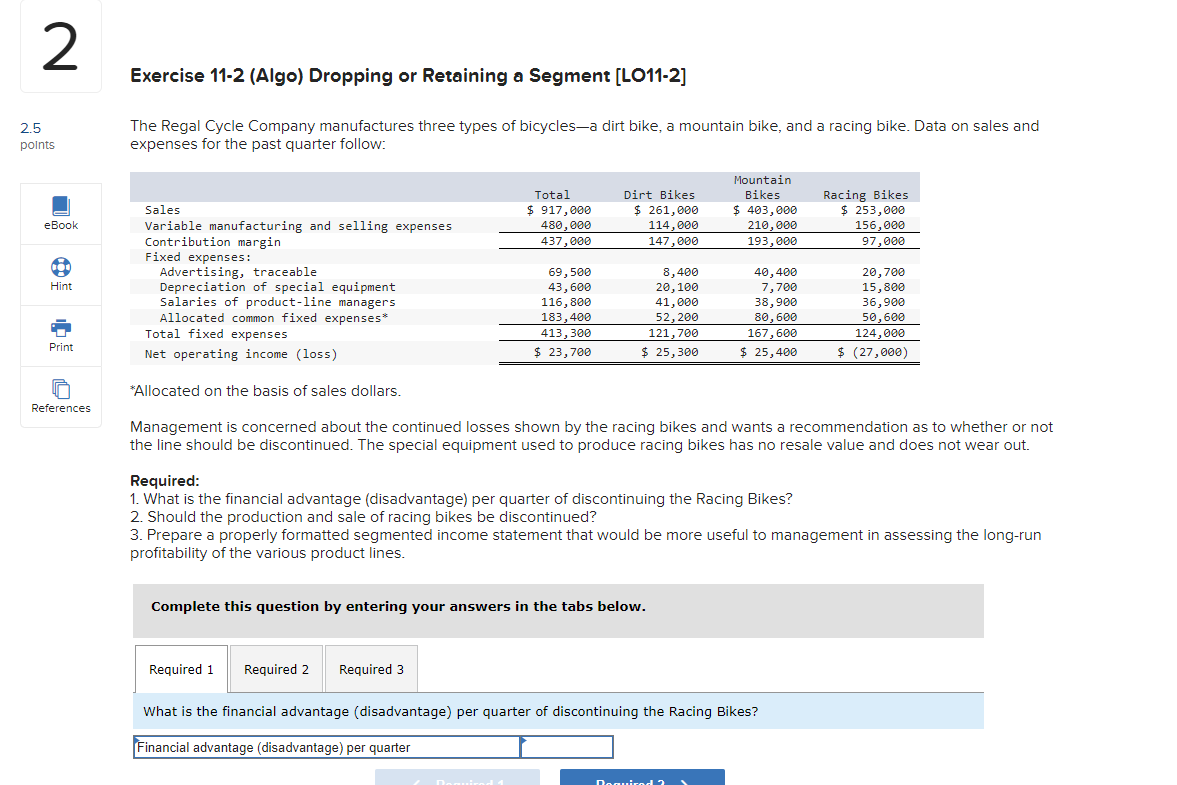Print the question using the Print icon

pos(60,335)
